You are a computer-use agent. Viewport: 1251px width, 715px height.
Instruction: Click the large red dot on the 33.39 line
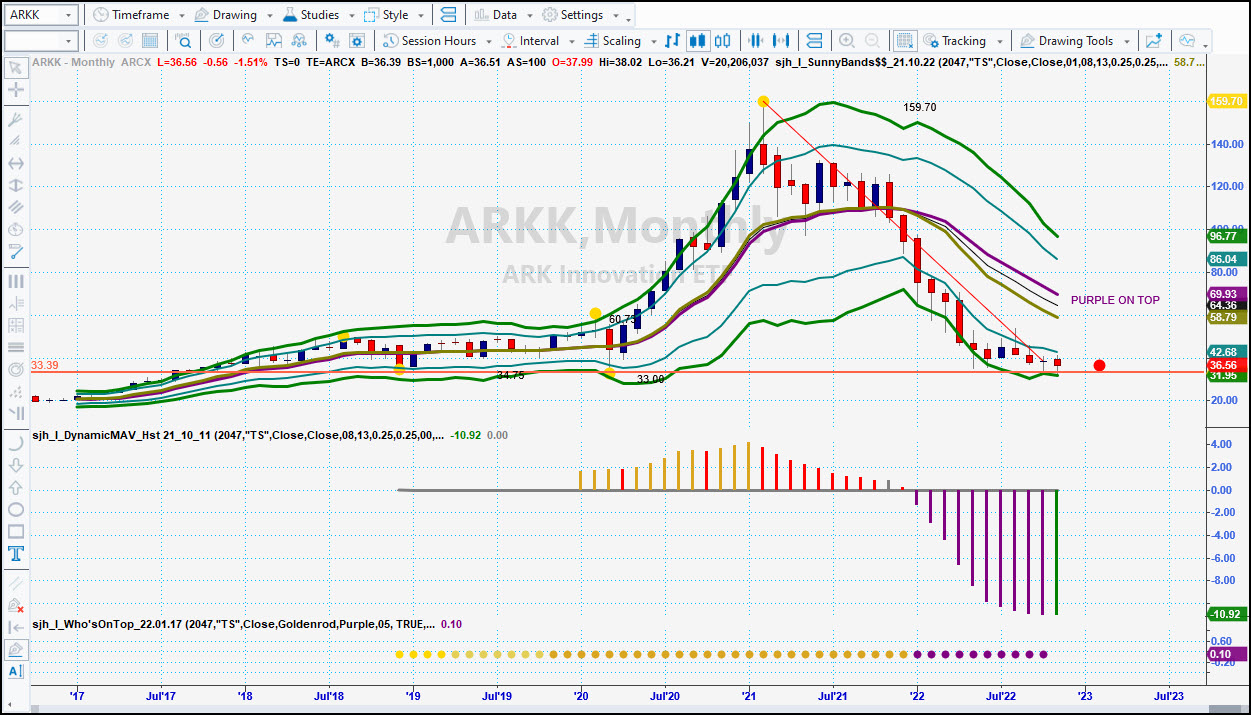click(1099, 365)
